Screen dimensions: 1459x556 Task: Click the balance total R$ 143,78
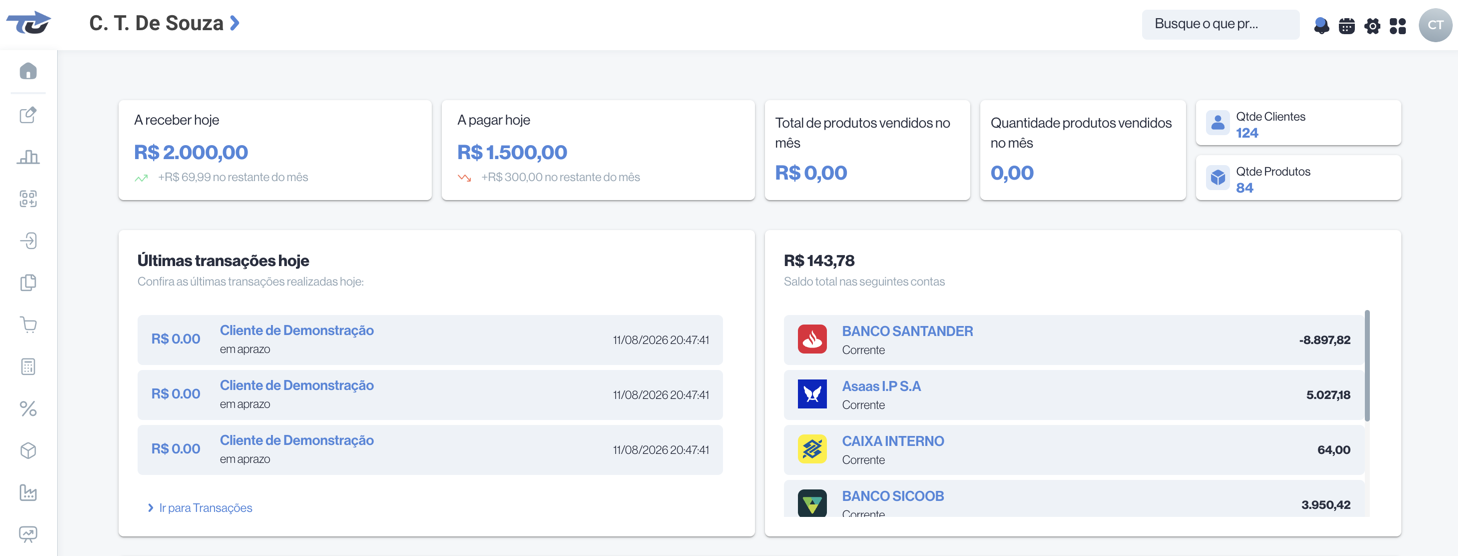(819, 261)
